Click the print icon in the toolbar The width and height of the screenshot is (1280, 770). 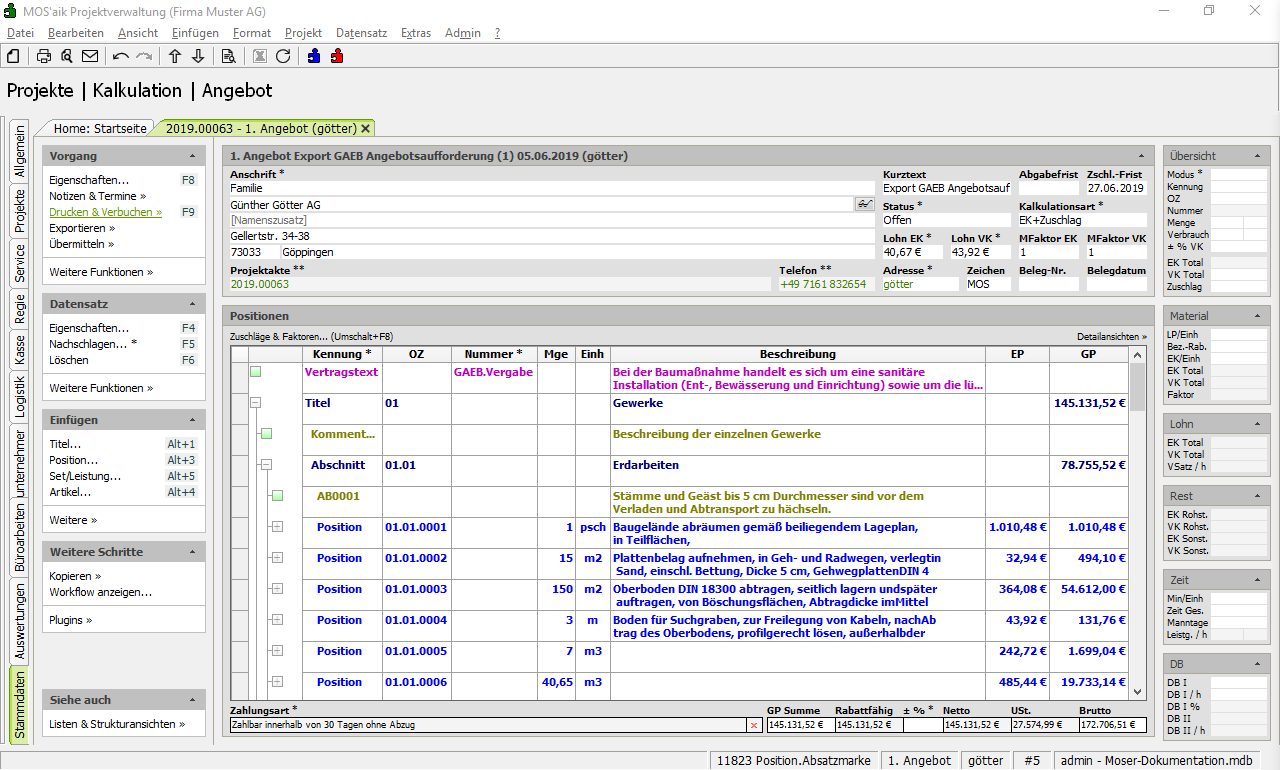point(44,56)
